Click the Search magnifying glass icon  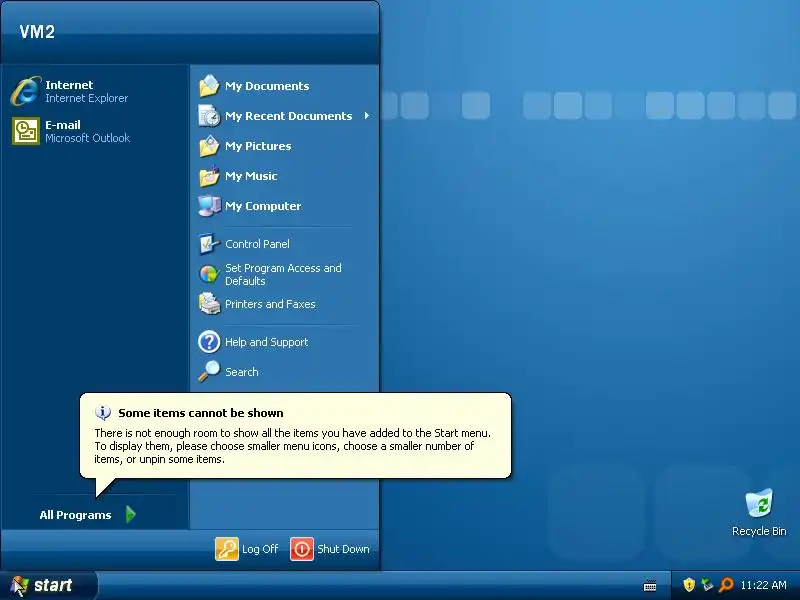[209, 371]
